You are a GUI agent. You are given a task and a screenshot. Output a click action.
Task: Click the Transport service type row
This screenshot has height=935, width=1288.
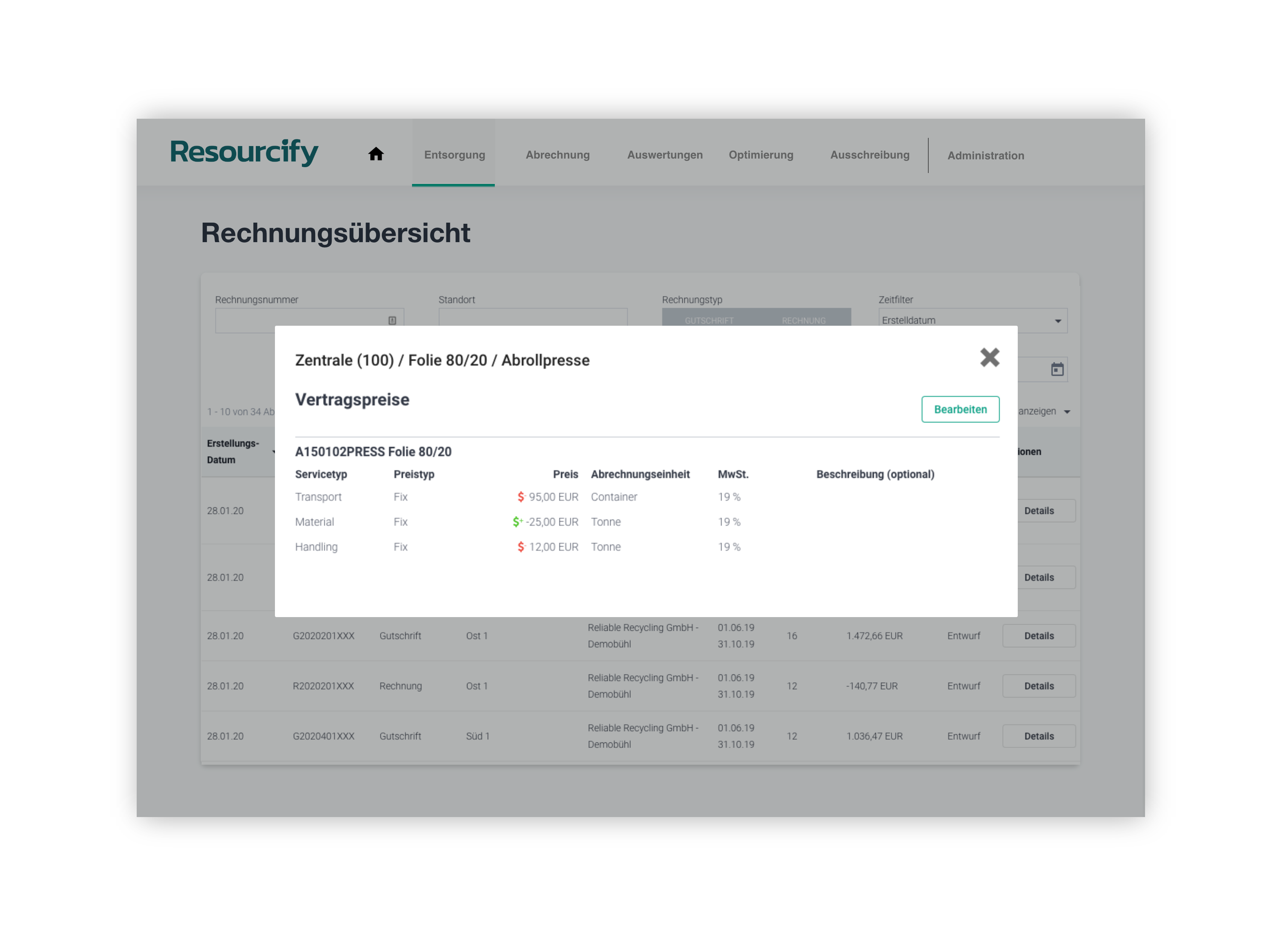click(x=318, y=497)
